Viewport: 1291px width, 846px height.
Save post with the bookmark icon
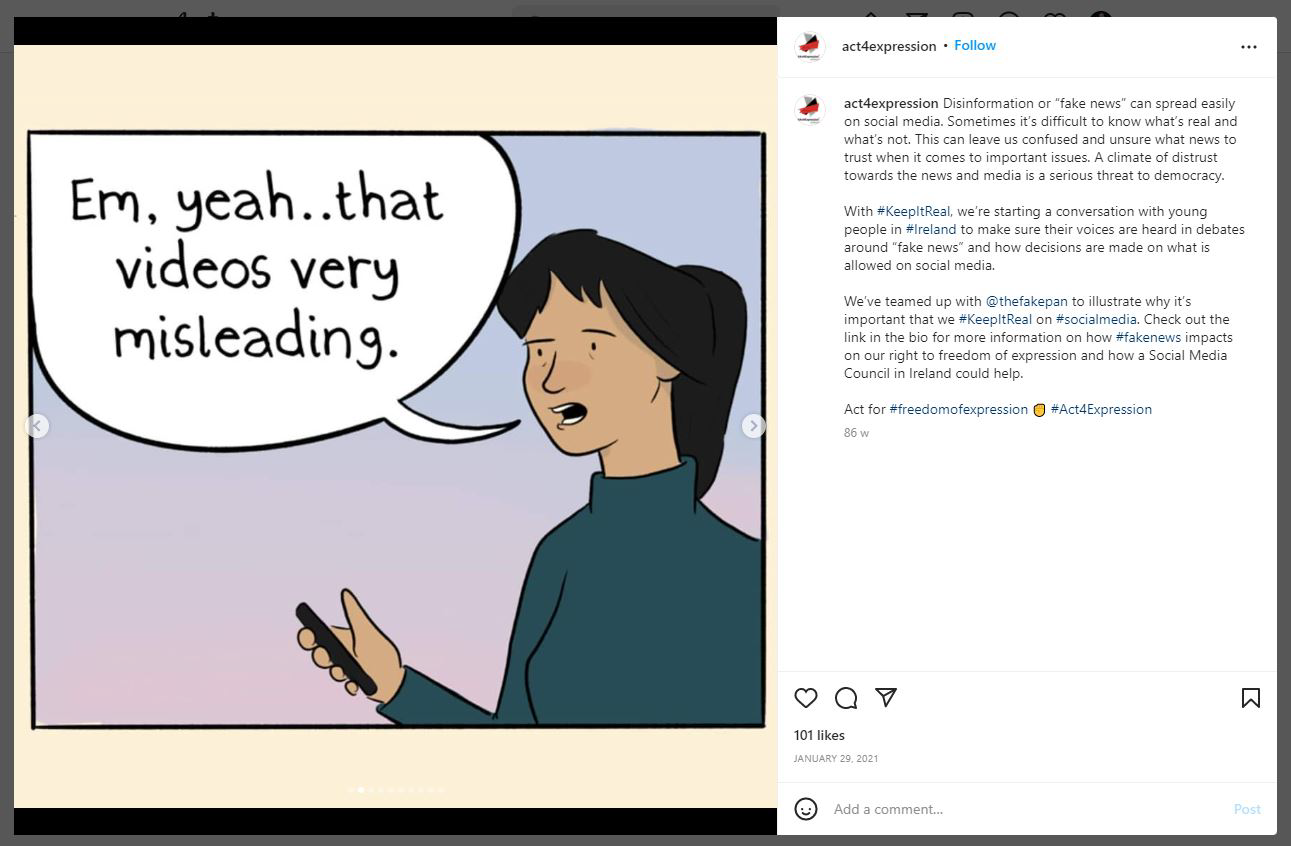coord(1250,698)
